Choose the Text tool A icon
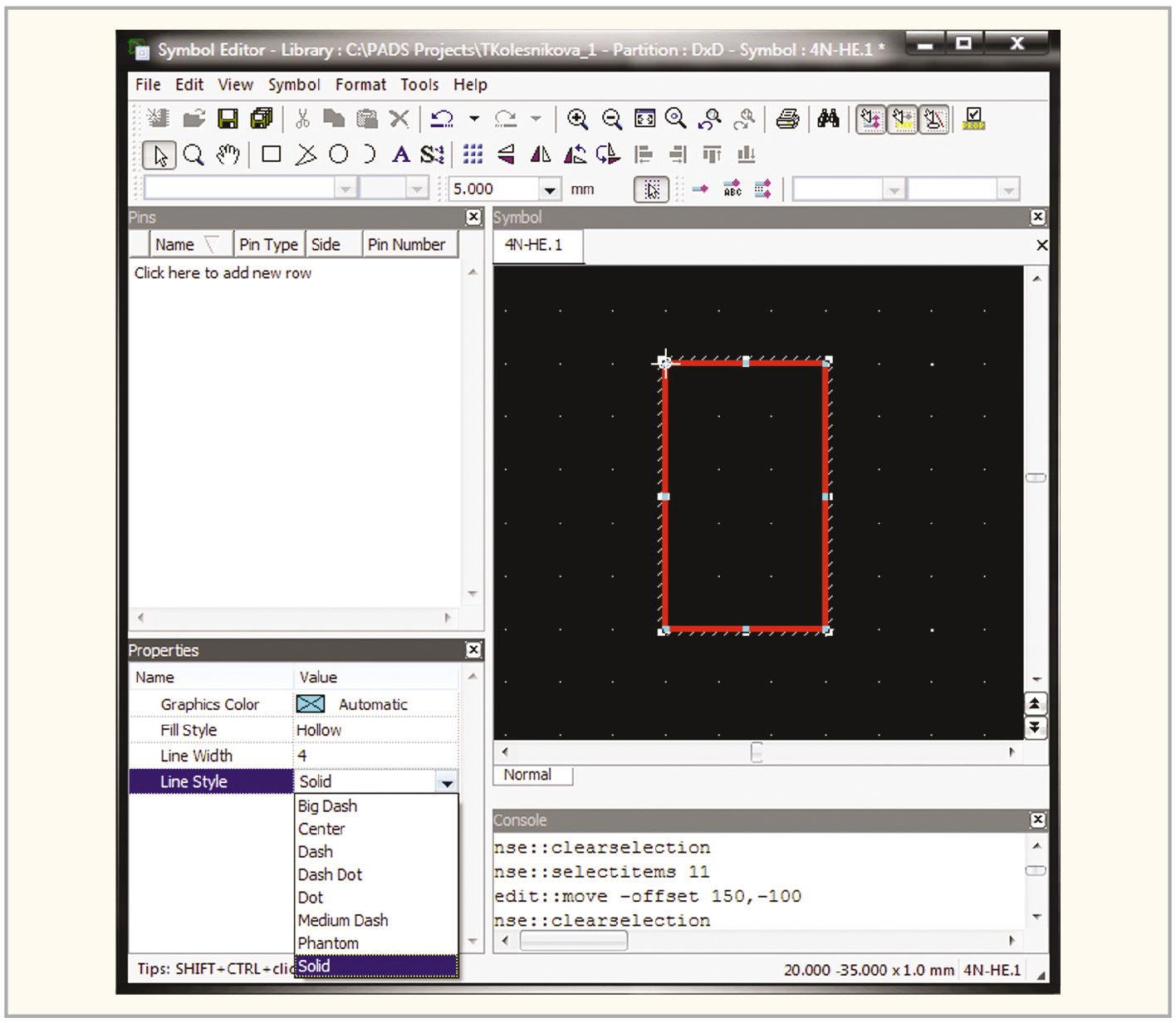 click(x=401, y=154)
